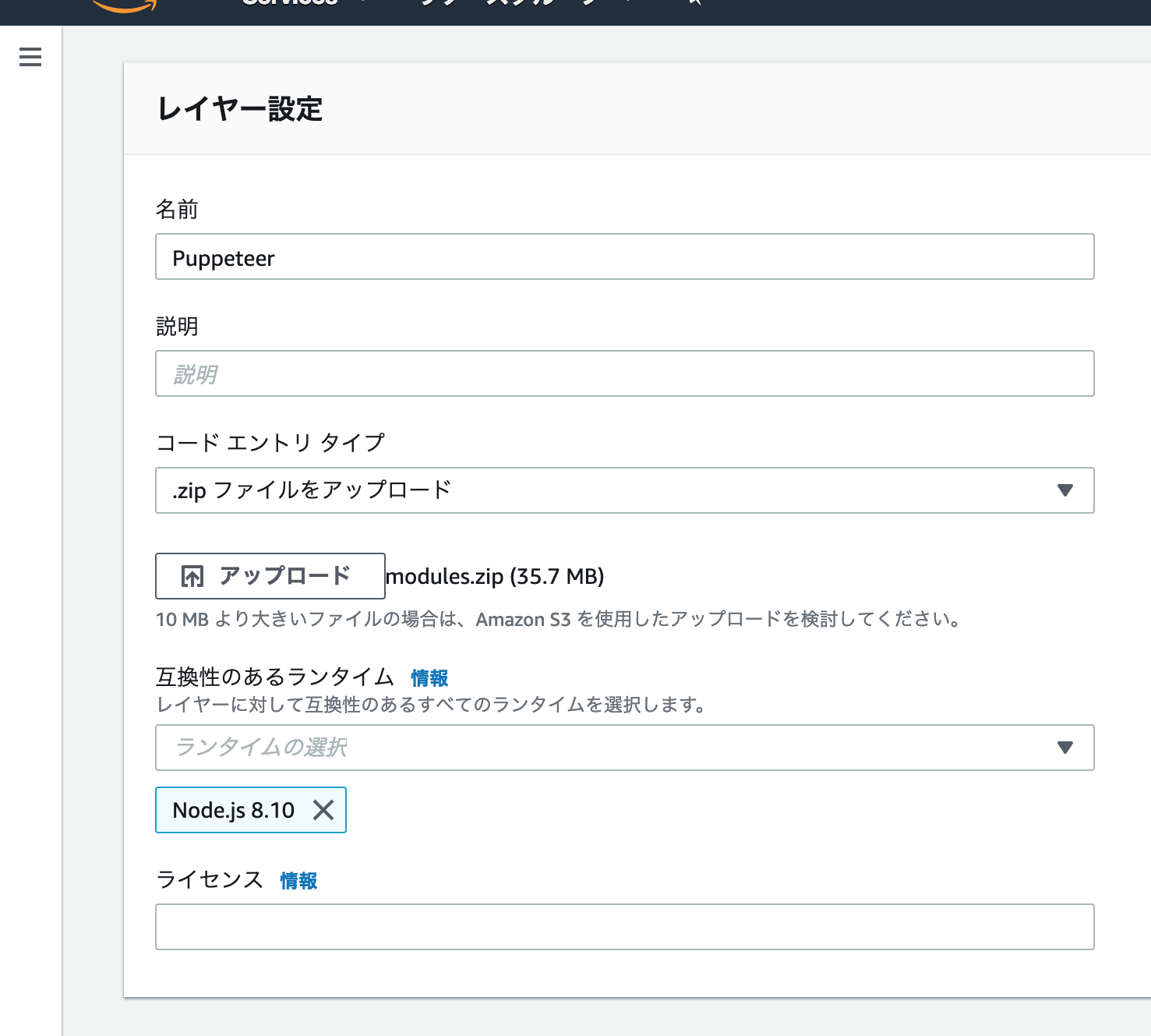Screen dimensions: 1151x1036
Task: Click the コード エントリ タイプ label
Action: (x=270, y=443)
